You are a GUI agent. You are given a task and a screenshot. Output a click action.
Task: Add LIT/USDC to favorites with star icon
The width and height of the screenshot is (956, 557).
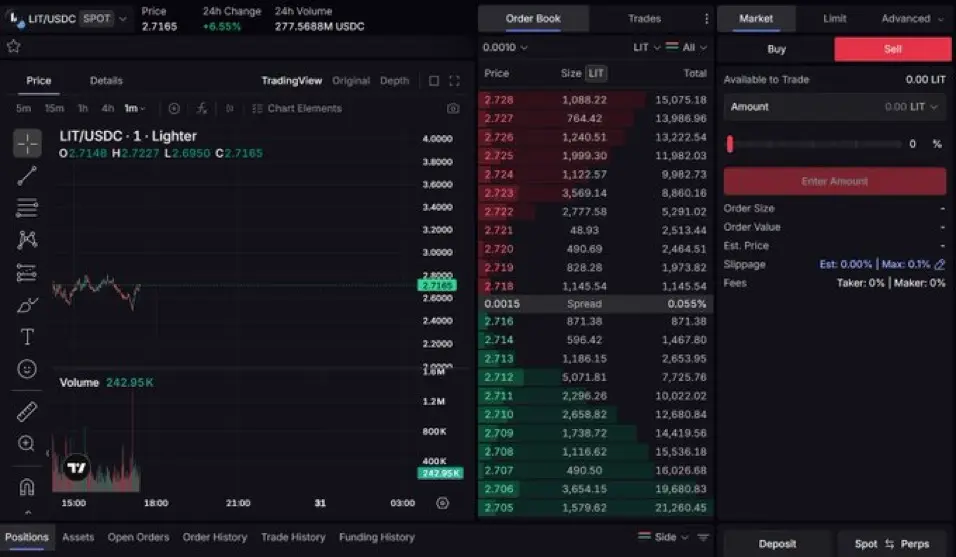point(13,46)
